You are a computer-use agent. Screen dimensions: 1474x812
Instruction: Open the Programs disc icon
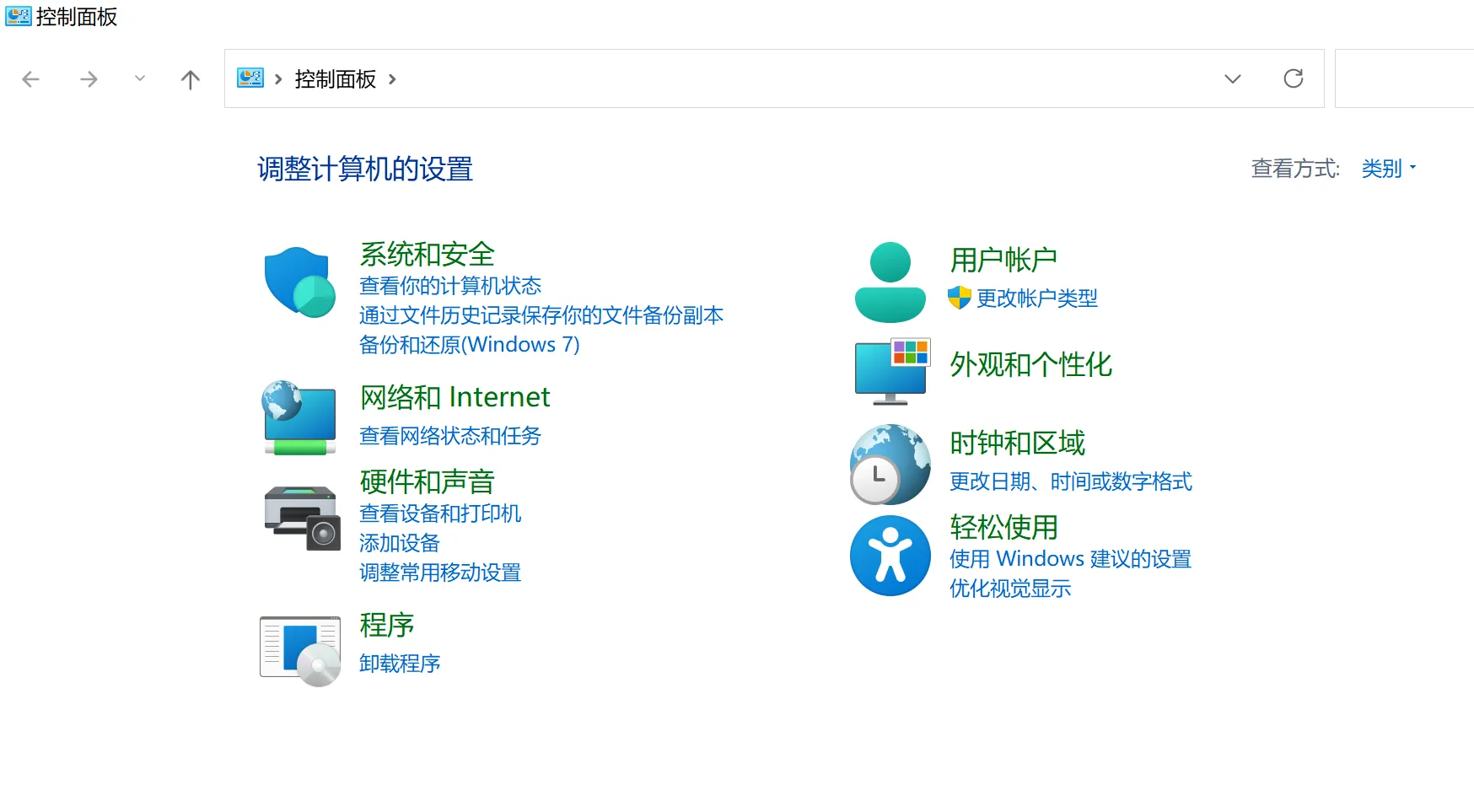(x=300, y=650)
